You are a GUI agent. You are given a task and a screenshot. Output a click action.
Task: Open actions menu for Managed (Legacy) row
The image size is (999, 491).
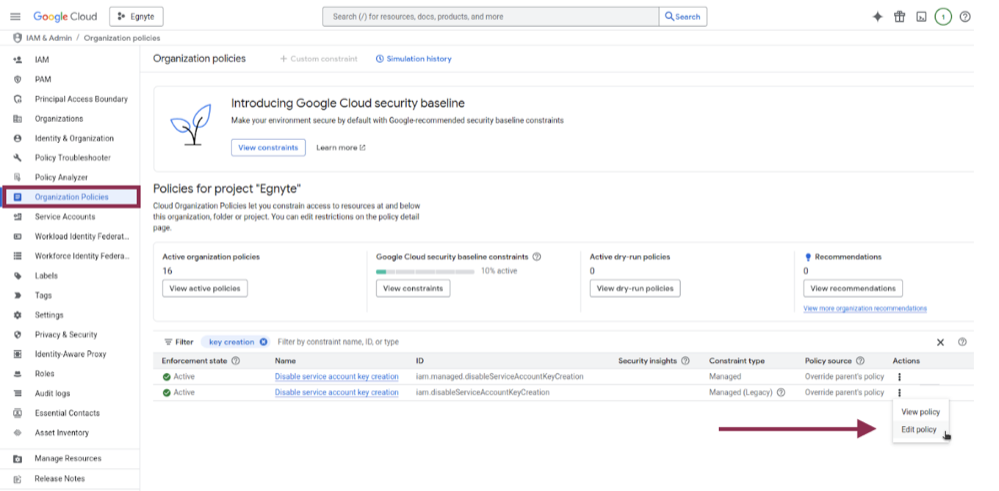click(x=899, y=392)
